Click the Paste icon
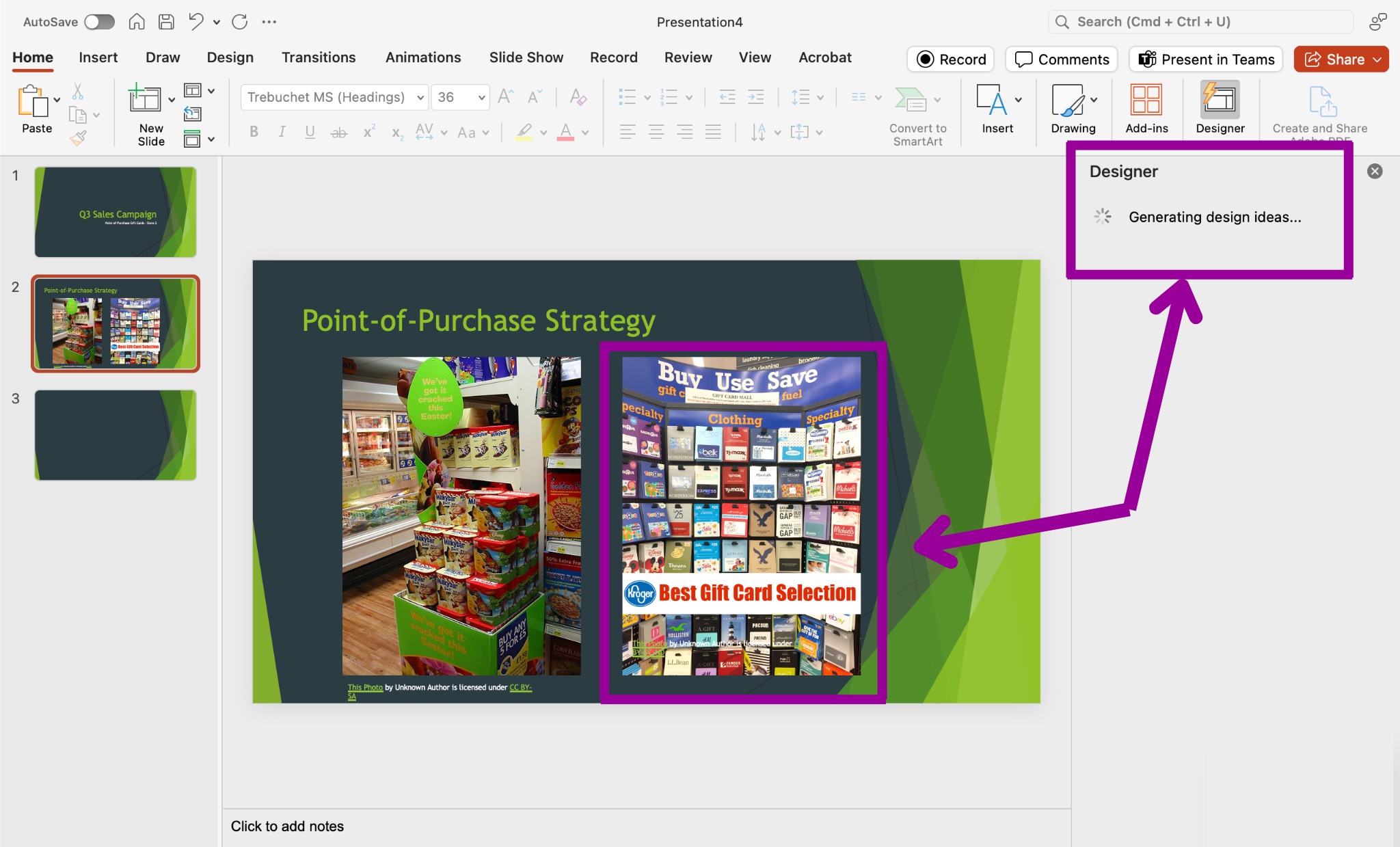The width and height of the screenshot is (1400, 847). 32,100
